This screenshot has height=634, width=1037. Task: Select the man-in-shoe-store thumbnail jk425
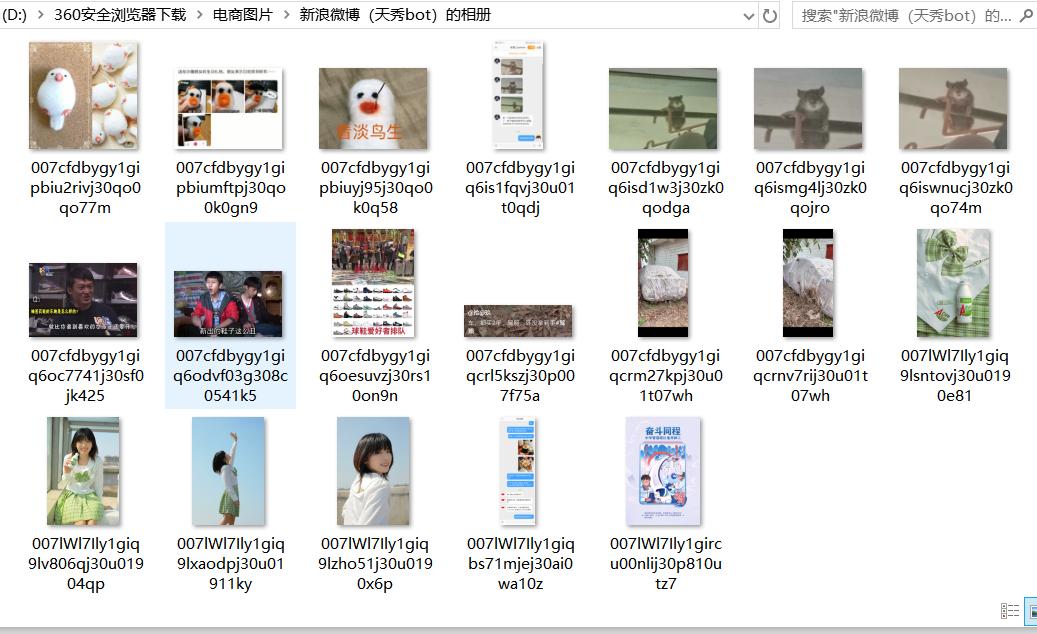[x=83, y=300]
